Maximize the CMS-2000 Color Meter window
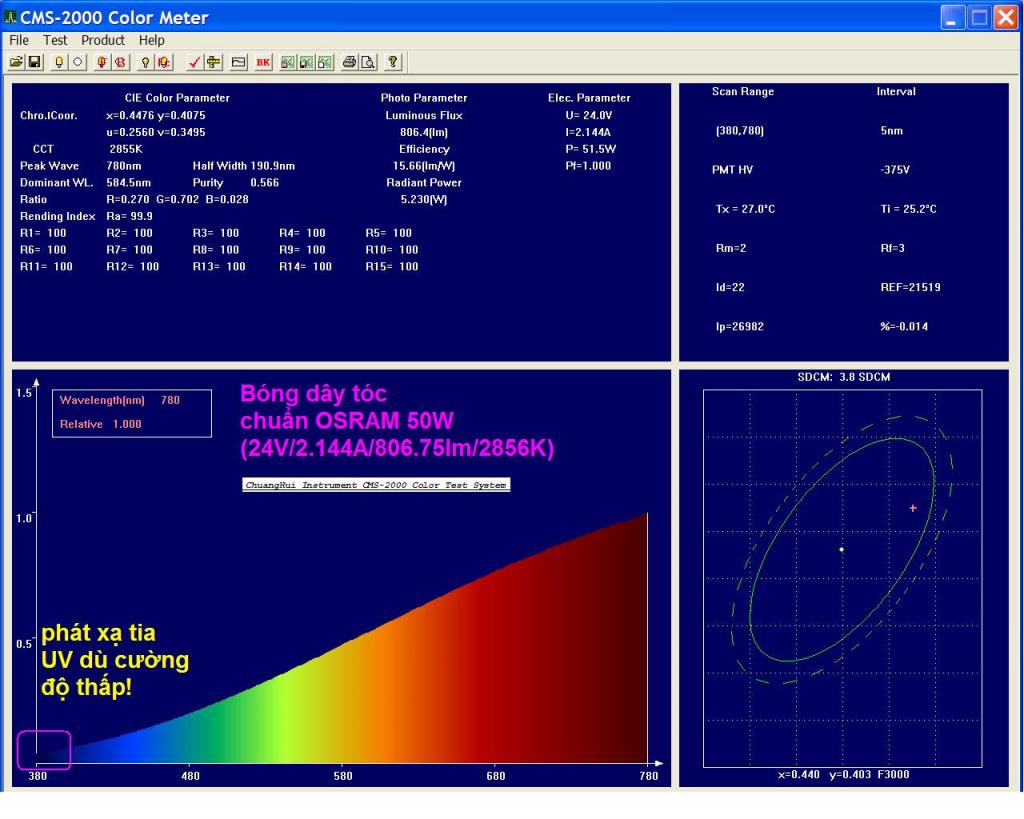This screenshot has height=819, width=1024. [978, 17]
